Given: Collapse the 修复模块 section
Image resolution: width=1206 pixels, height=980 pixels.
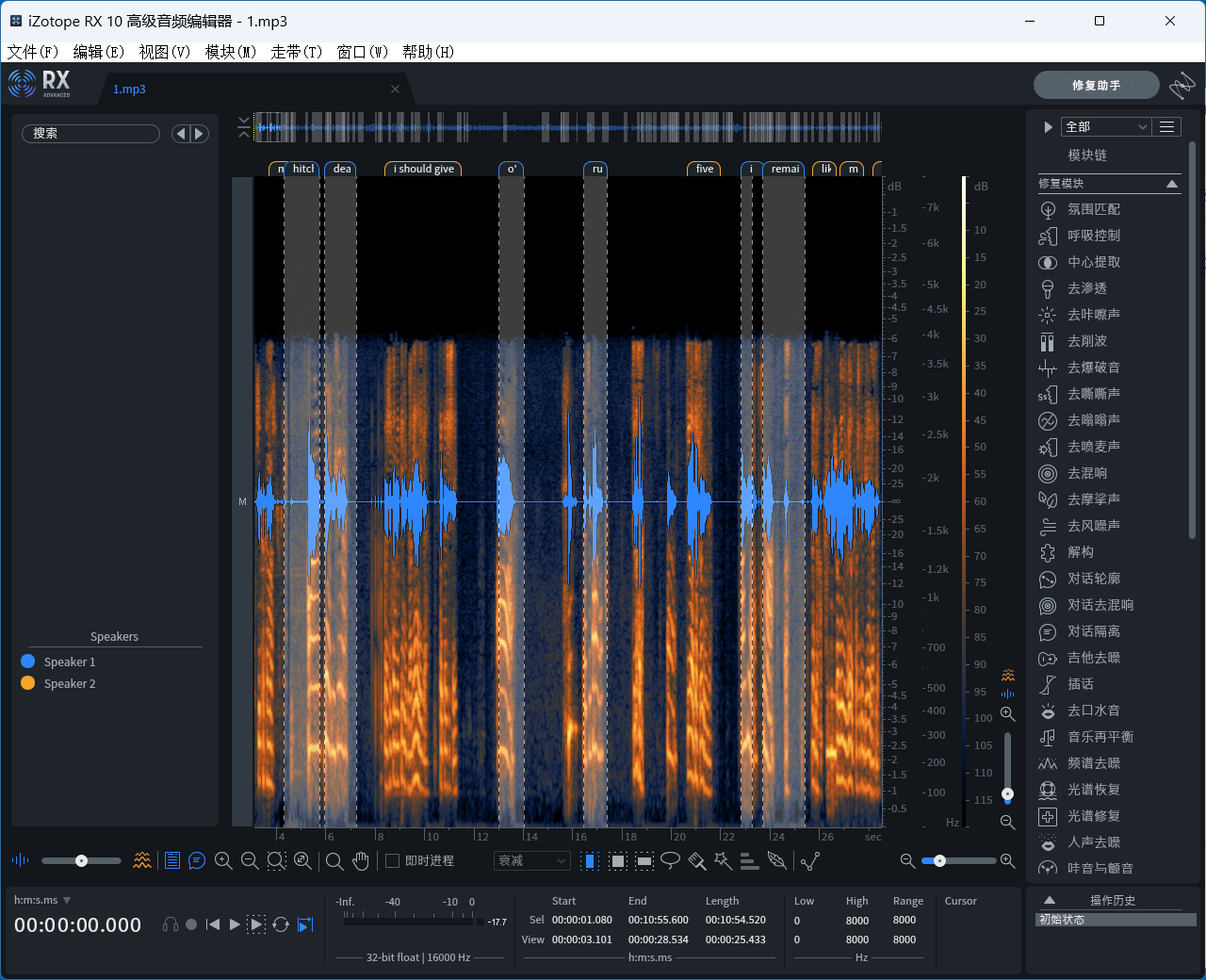Looking at the screenshot, I should 1172,184.
